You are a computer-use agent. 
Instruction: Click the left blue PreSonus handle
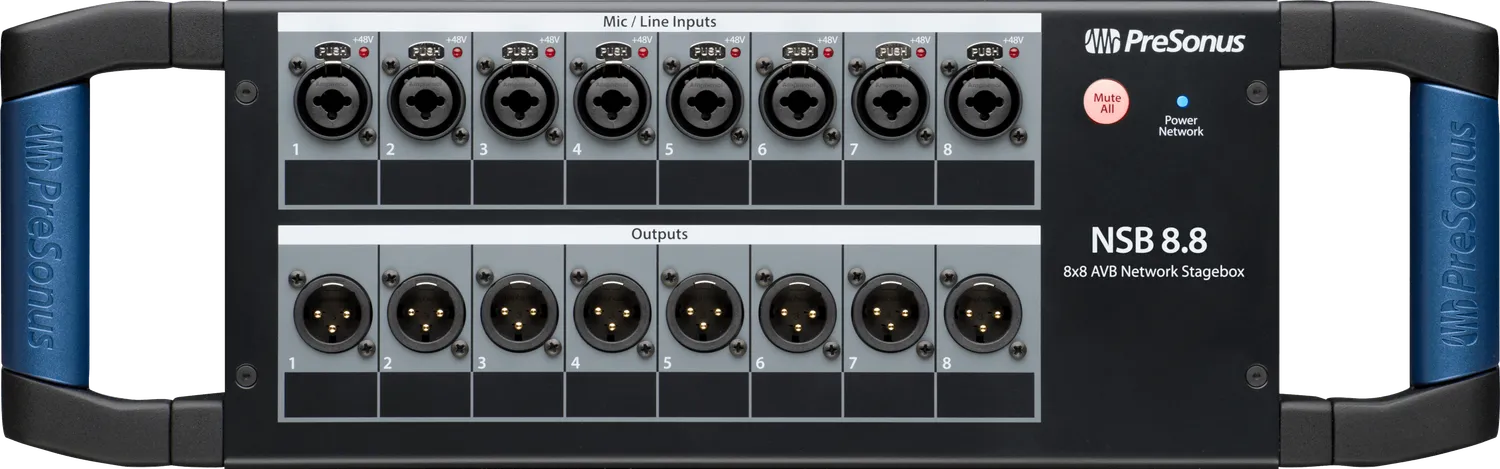44,235
